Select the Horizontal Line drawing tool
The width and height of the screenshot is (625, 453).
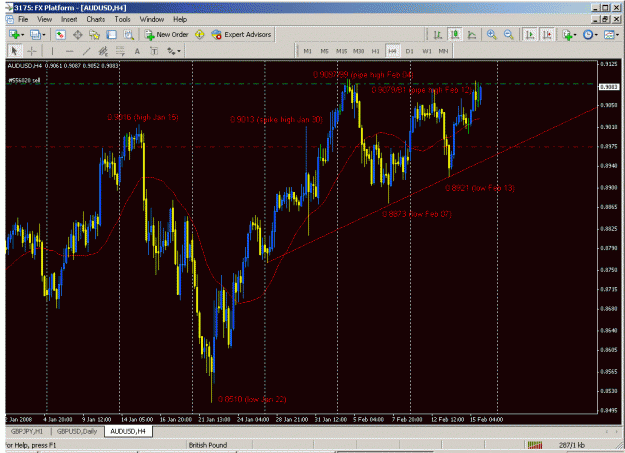click(69, 51)
